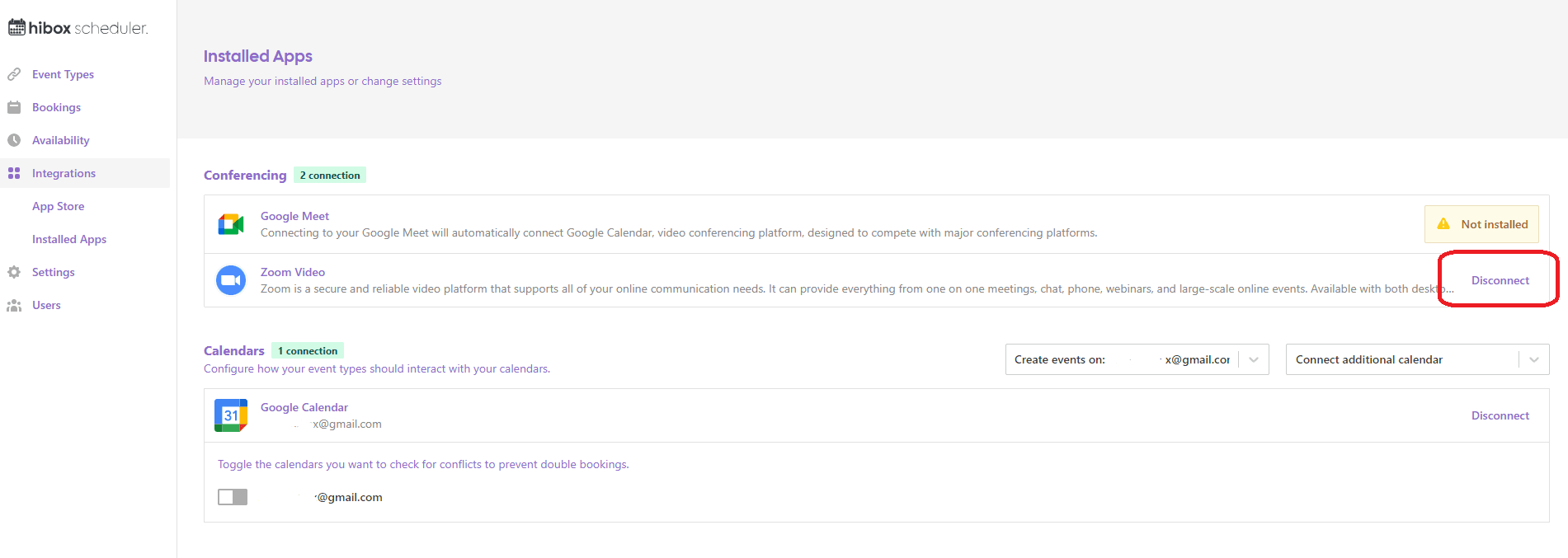Click the Event Types link icon

[x=14, y=74]
